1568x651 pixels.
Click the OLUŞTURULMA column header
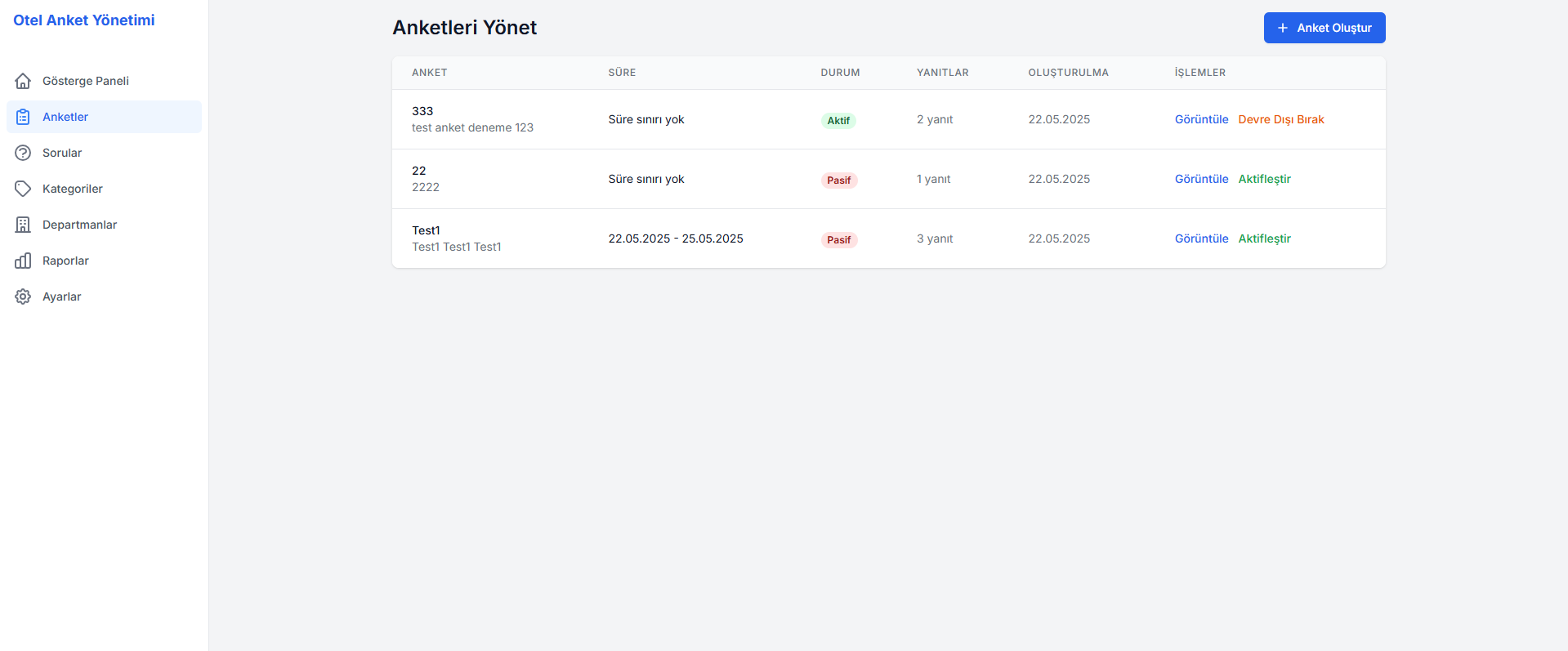[x=1069, y=73]
